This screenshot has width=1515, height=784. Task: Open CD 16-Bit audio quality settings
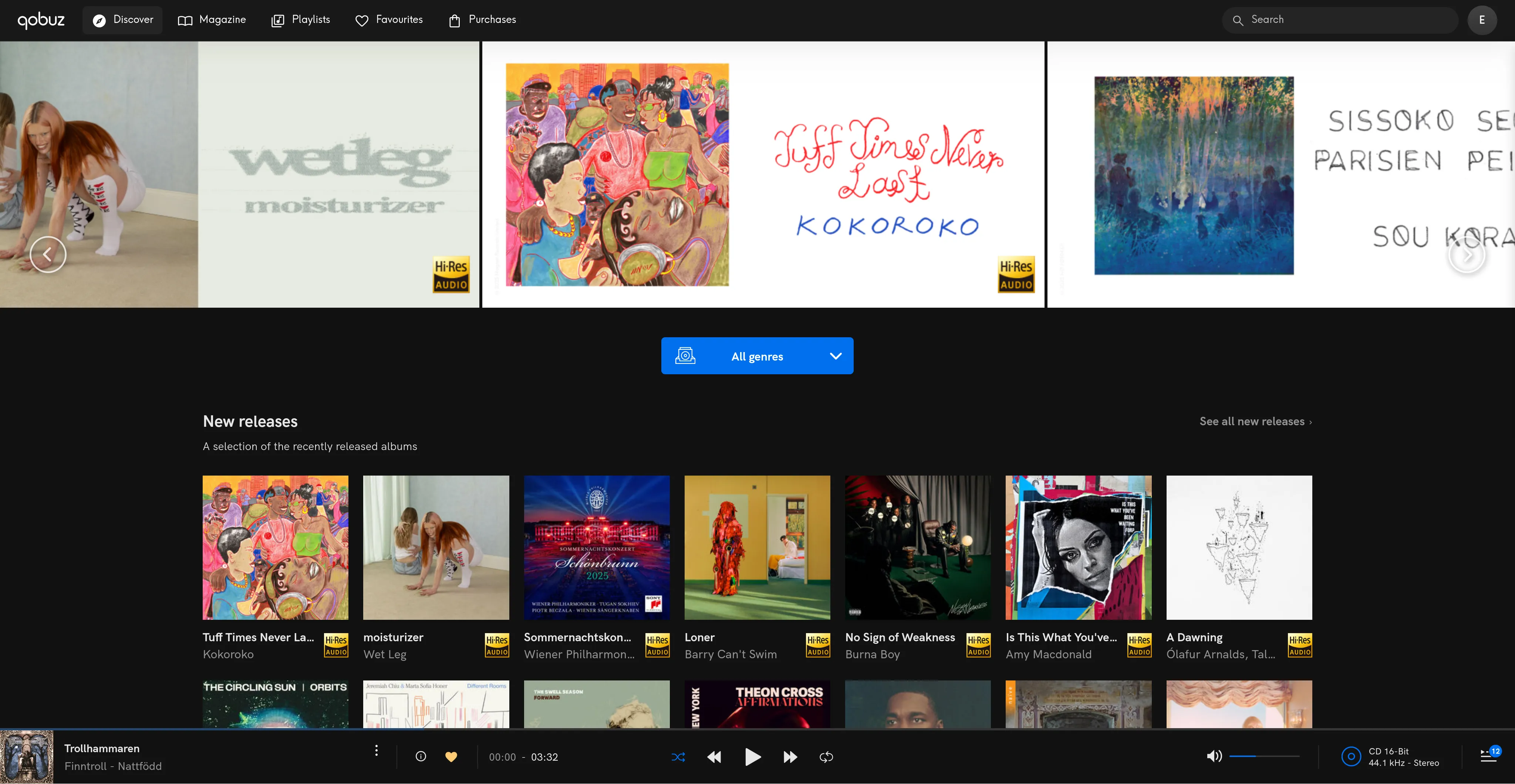(1390, 757)
